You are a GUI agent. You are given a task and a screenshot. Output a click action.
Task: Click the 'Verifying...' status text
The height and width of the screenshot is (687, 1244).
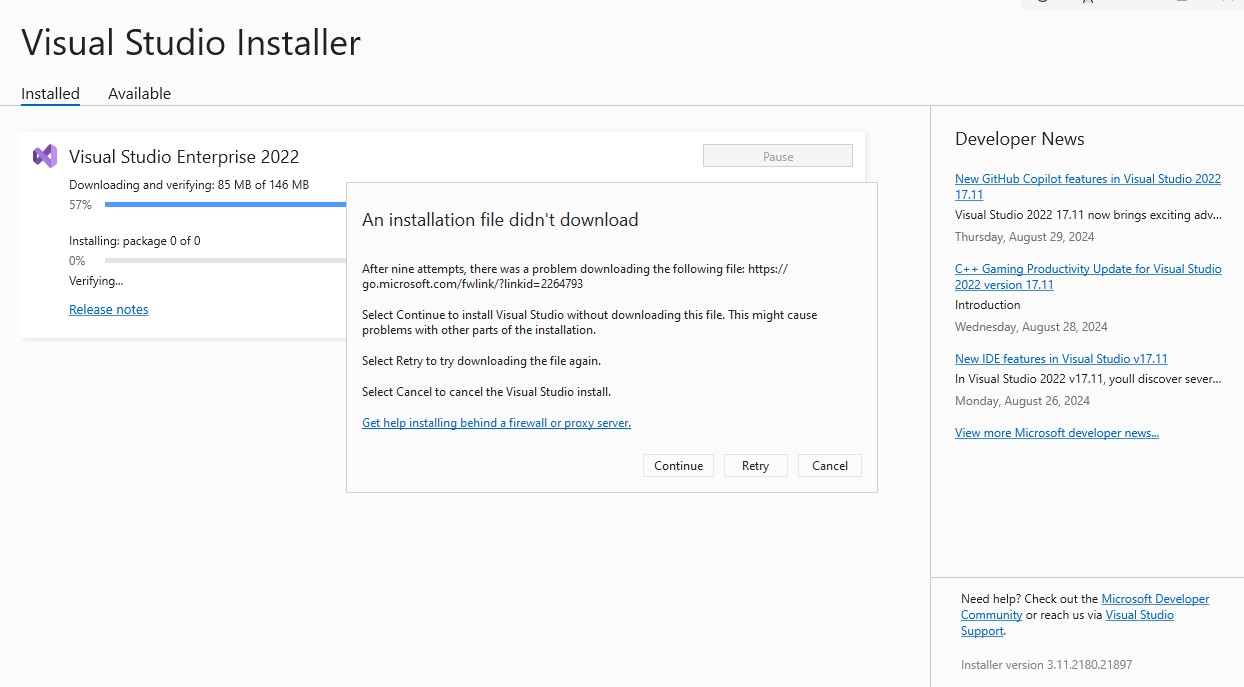pos(96,281)
